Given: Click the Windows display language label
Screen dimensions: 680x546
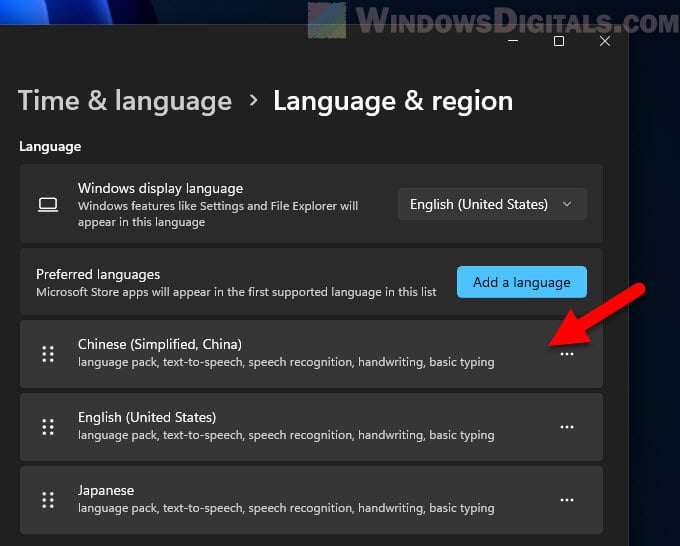Looking at the screenshot, I should pos(160,188).
